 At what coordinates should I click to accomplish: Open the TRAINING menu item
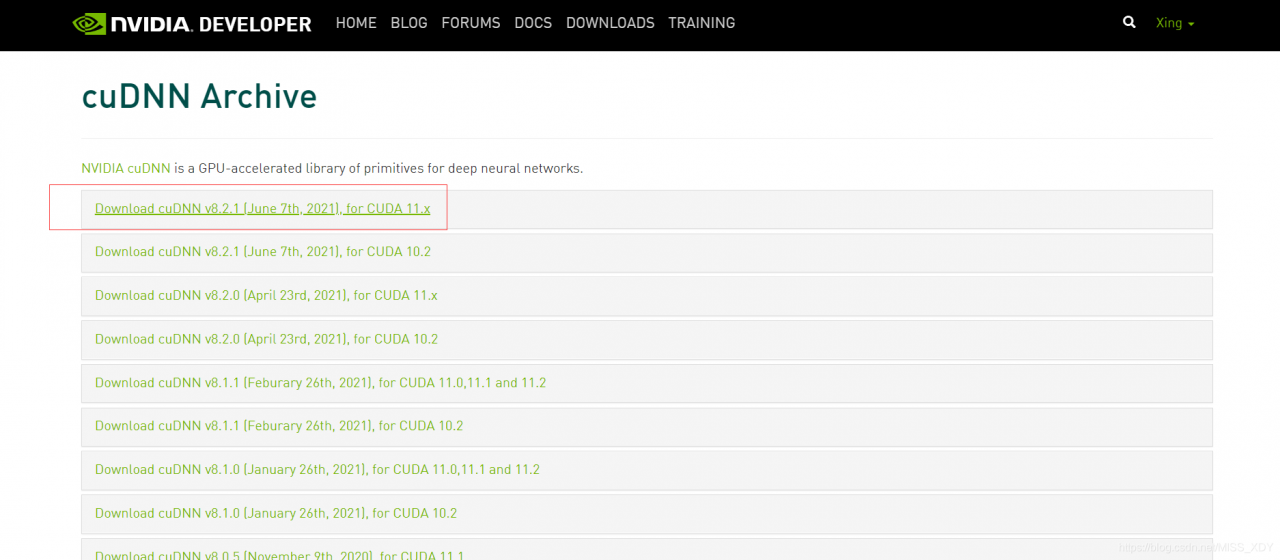pos(701,23)
